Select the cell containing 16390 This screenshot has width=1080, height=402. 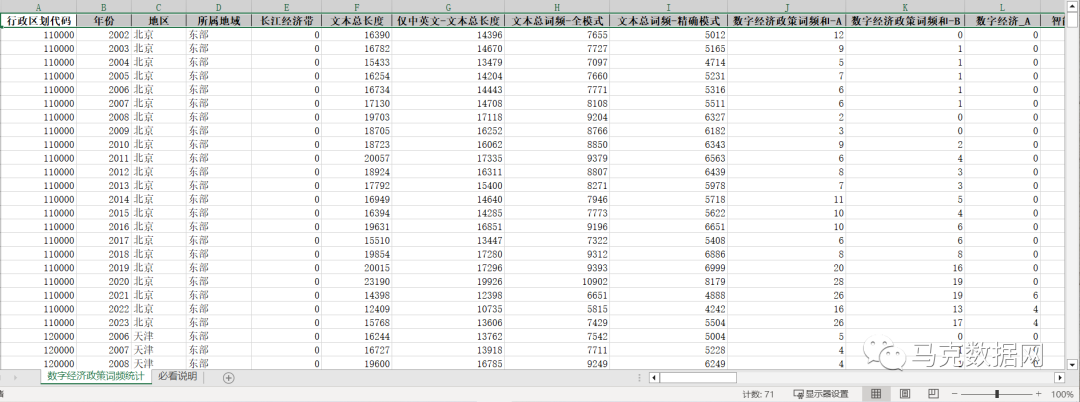(x=356, y=34)
